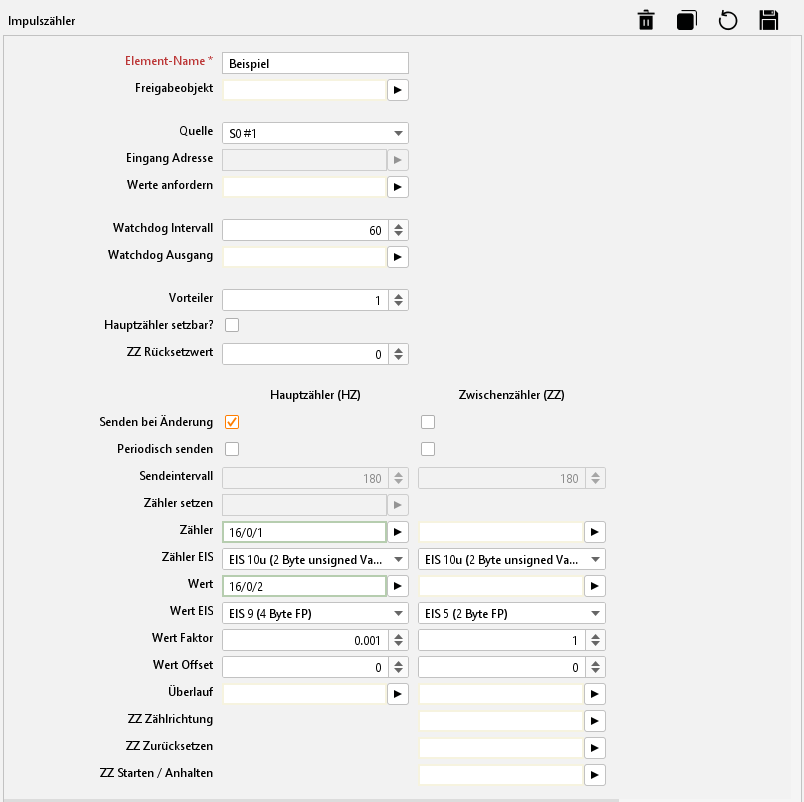Increase the Watchdog Intervall stepper value
Viewport: 804px width, 802px height.
(399, 226)
